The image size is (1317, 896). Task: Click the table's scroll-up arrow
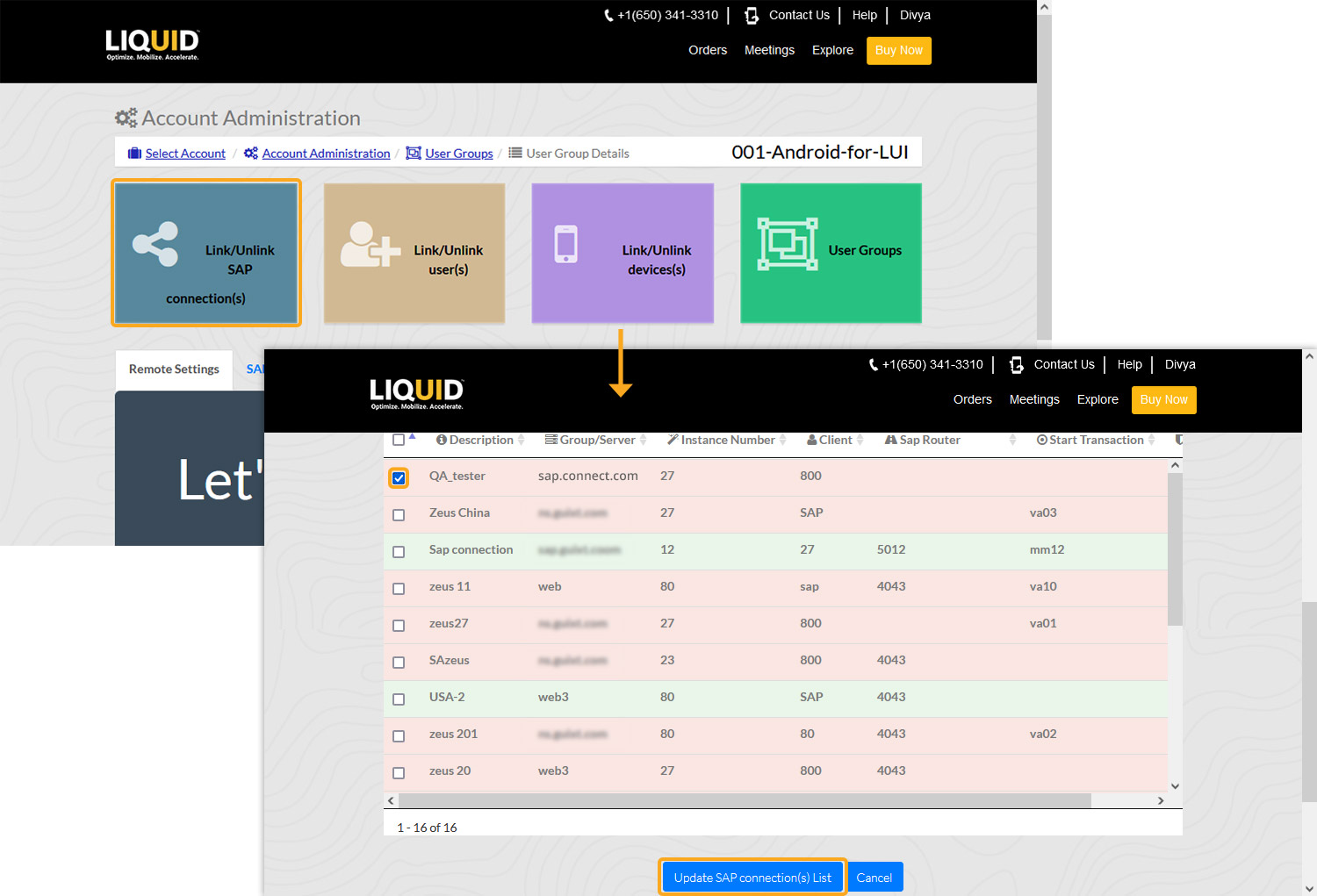pyautogui.click(x=1175, y=465)
